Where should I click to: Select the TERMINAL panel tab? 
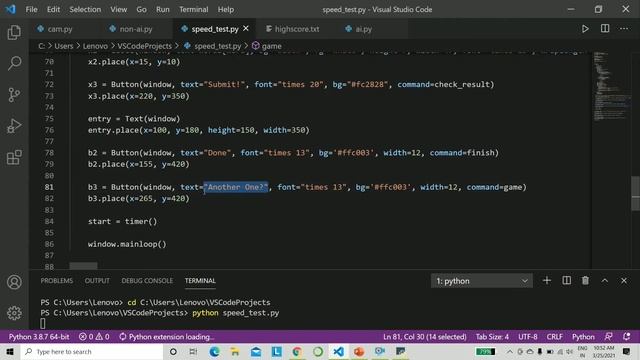tap(200, 281)
